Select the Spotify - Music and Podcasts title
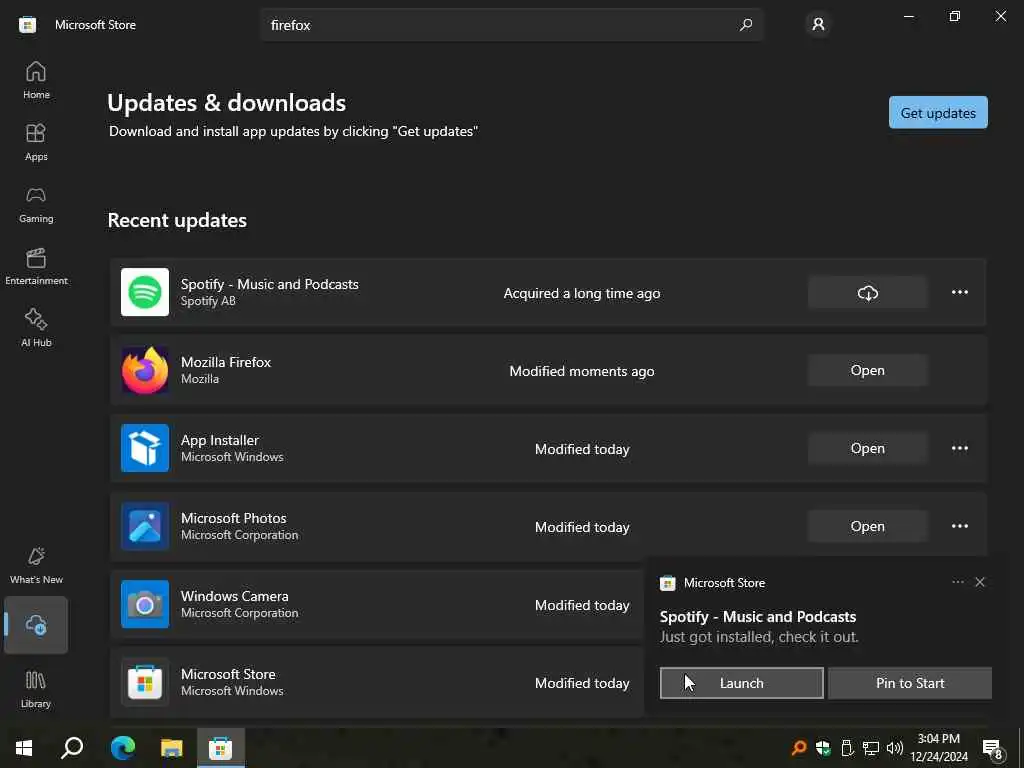This screenshot has width=1024, height=768. click(x=270, y=284)
